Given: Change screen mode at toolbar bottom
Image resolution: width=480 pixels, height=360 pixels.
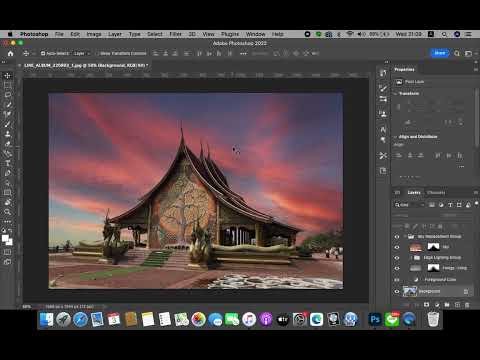Looking at the screenshot, I should pos(7,262).
